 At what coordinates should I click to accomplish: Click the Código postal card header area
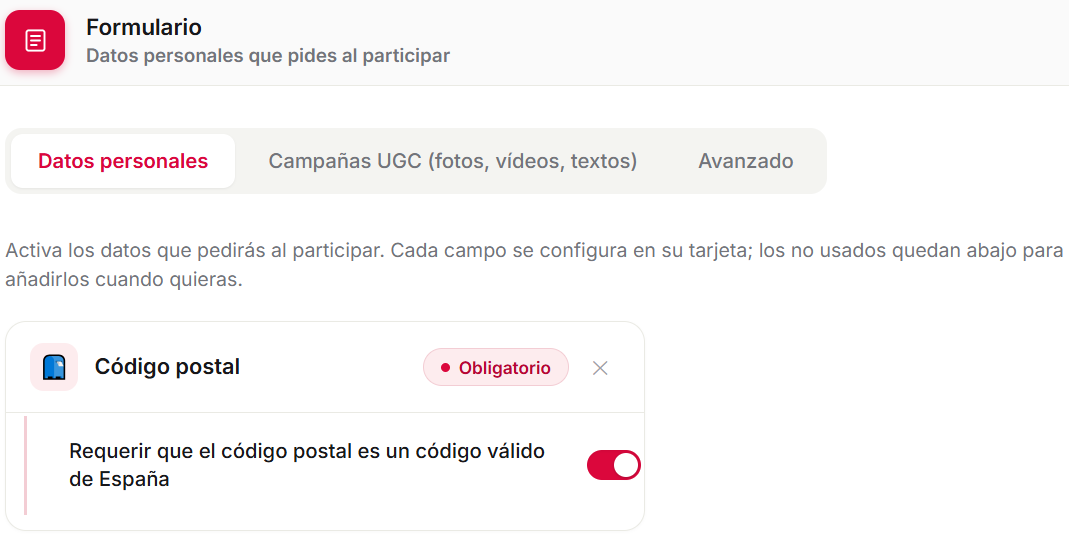[x=325, y=367]
